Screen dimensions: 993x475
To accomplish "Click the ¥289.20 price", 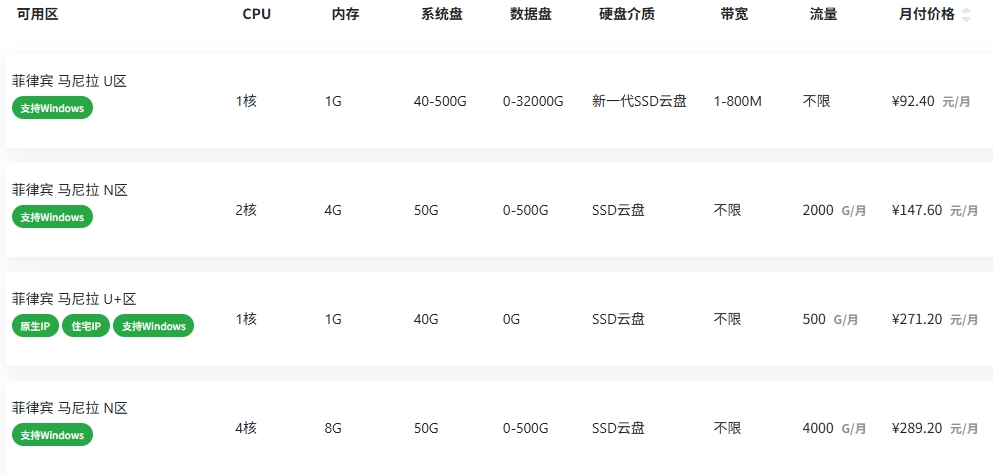I will tap(916, 428).
